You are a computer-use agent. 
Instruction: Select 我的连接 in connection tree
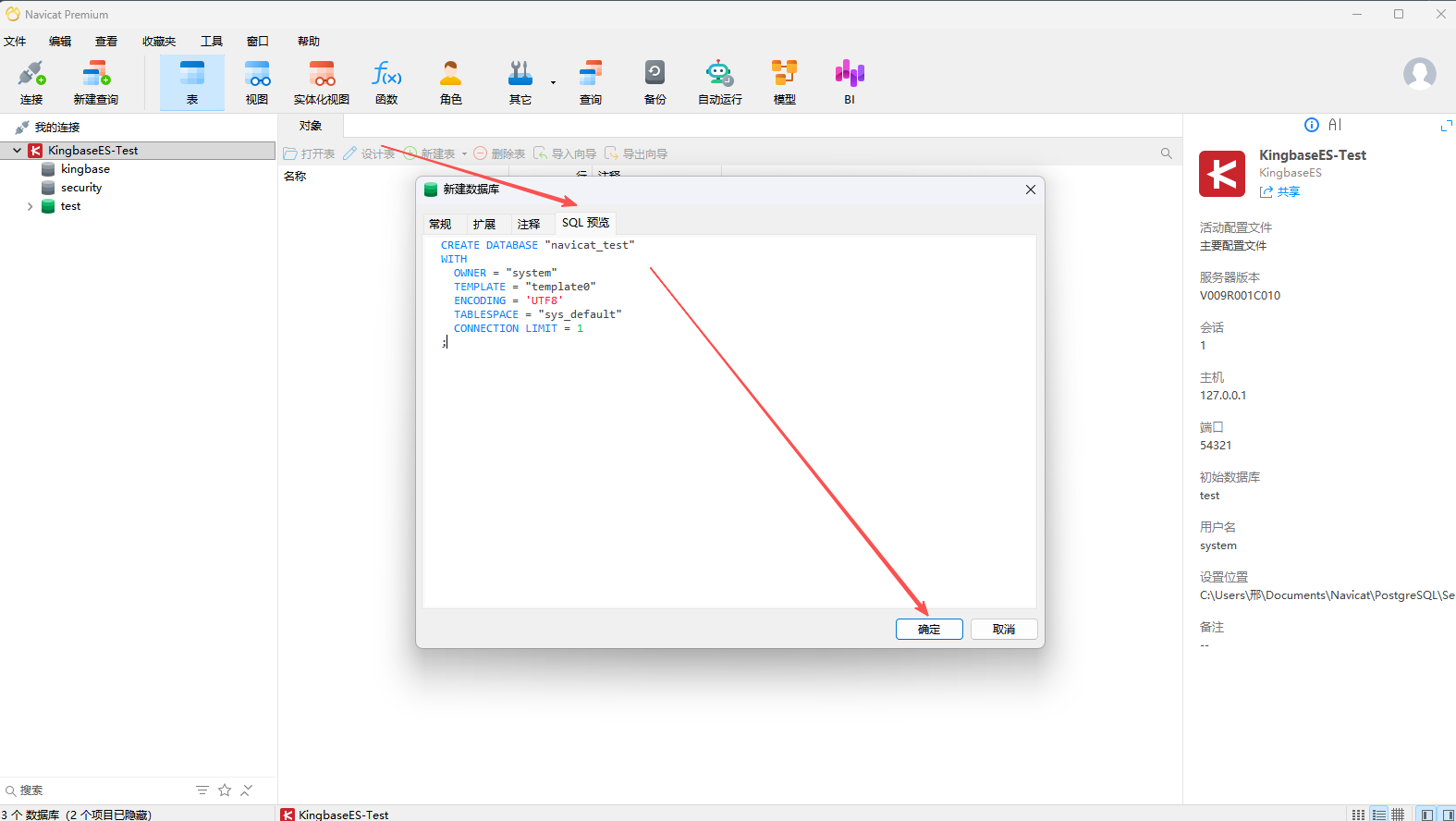pyautogui.click(x=57, y=128)
